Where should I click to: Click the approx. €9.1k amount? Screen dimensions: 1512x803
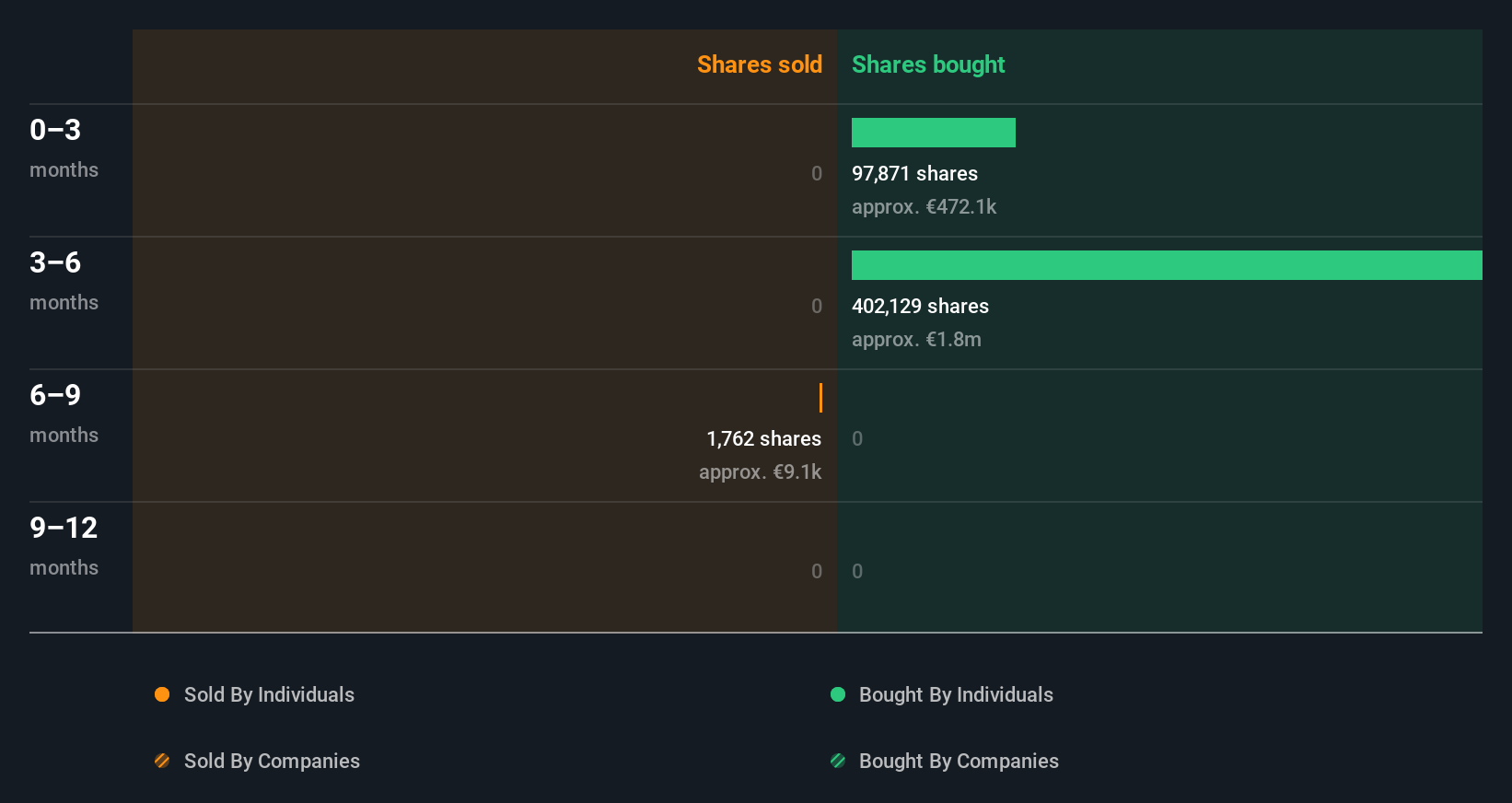click(x=760, y=471)
